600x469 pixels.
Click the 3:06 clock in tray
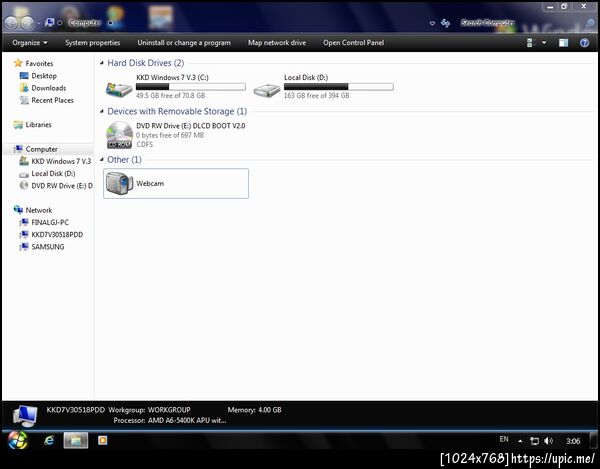[x=573, y=441]
